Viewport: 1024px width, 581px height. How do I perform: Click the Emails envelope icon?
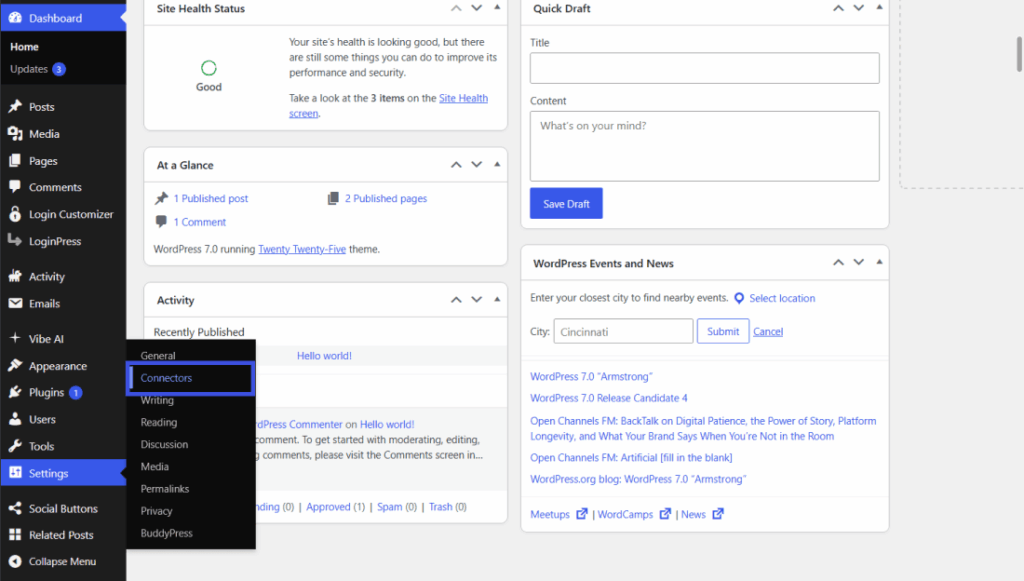click(15, 303)
